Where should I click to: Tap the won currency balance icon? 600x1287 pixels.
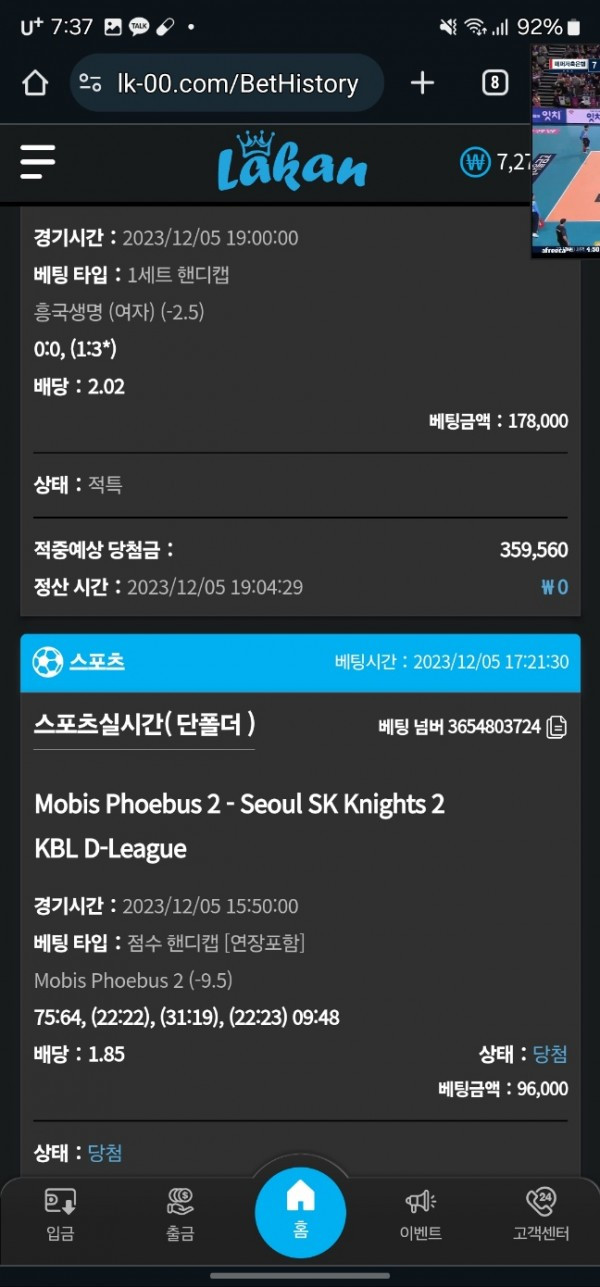(474, 162)
